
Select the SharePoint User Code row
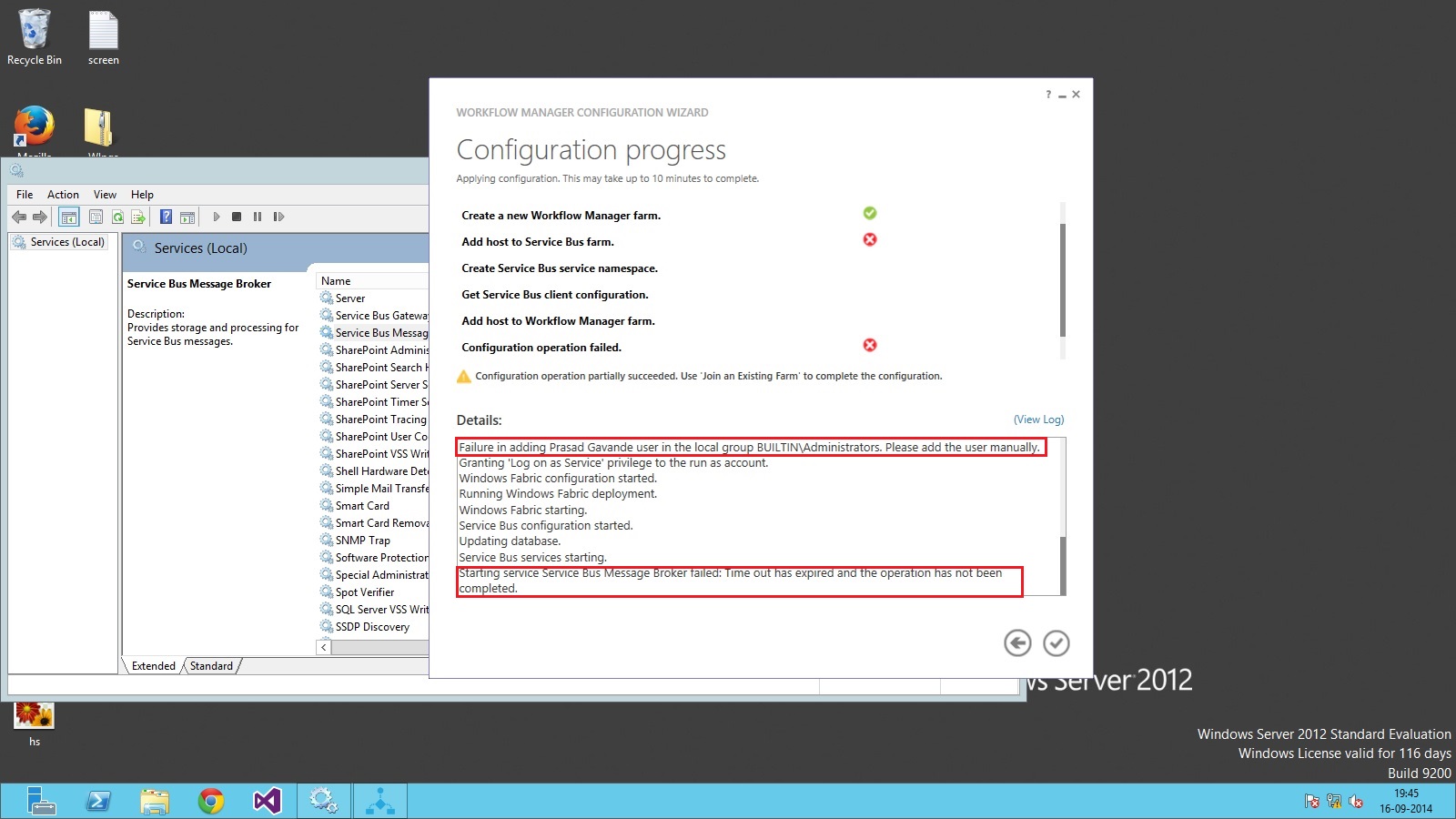click(373, 437)
